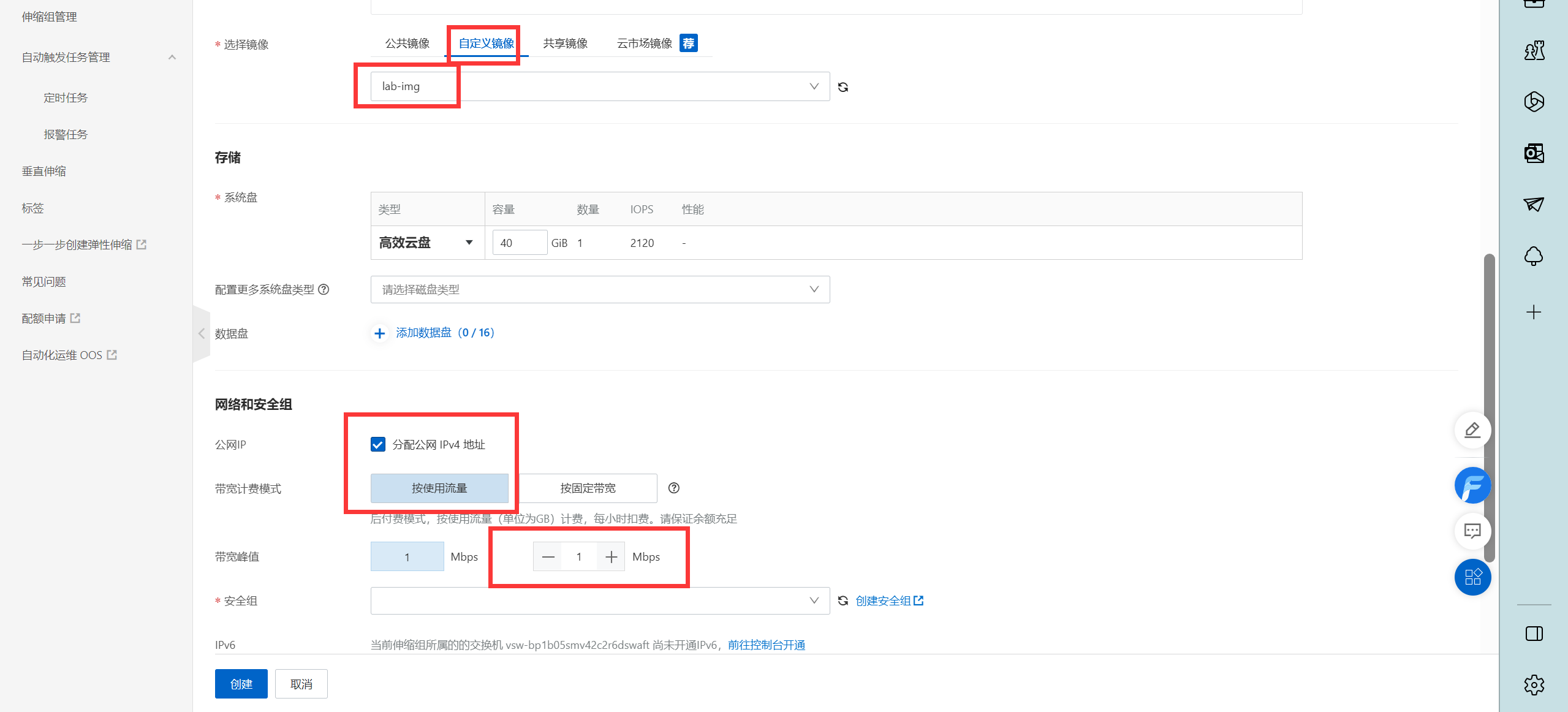The width and height of the screenshot is (1568, 712).
Task: Click the 荐 recommended badge on 云市场镜像
Action: [689, 43]
